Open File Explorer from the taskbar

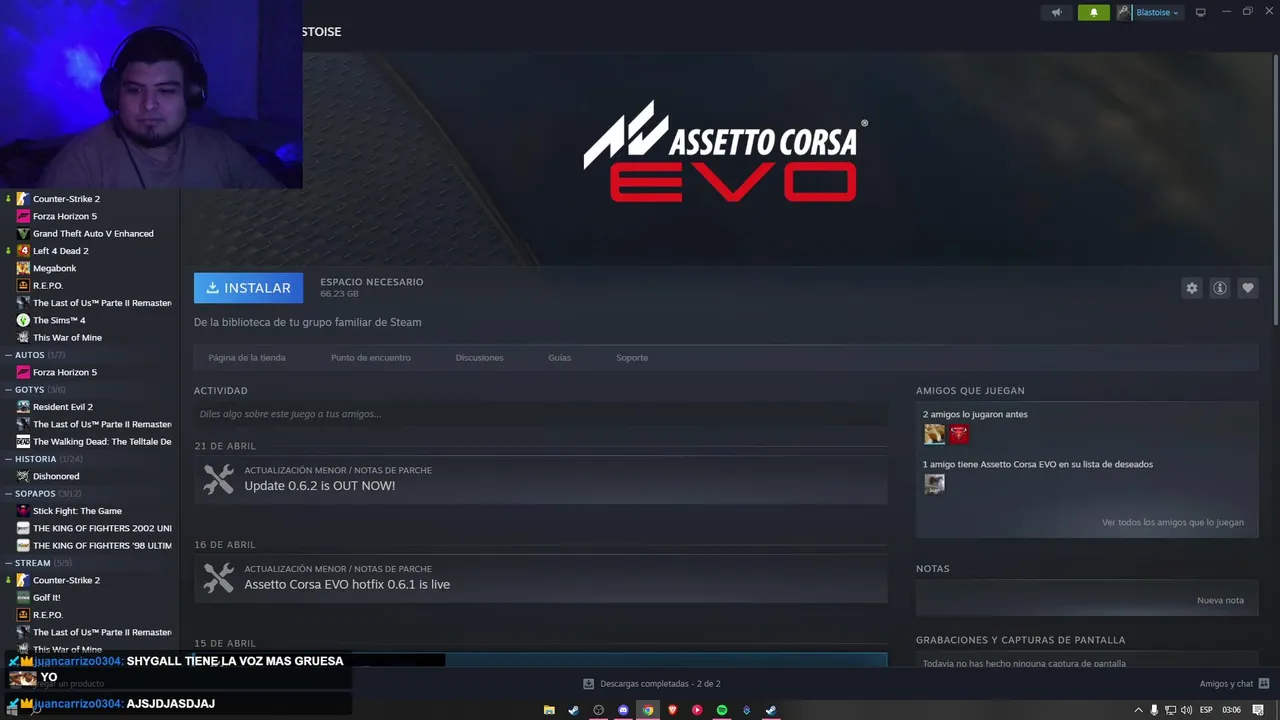[549, 710]
